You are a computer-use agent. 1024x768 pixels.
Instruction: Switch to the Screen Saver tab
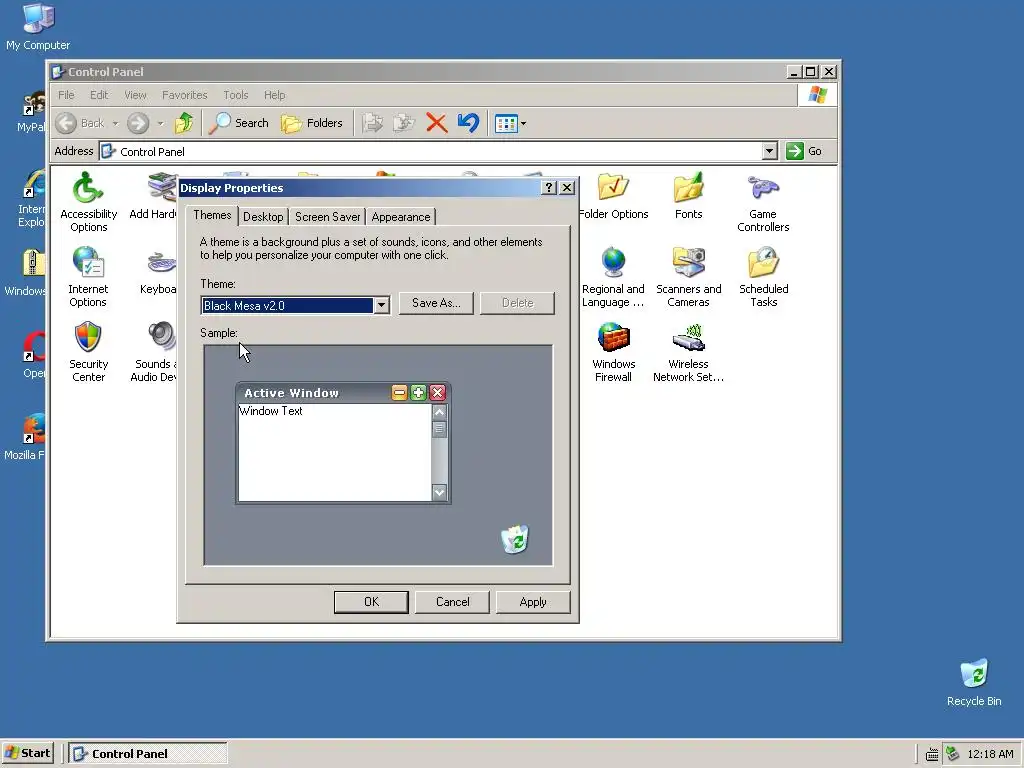point(327,217)
